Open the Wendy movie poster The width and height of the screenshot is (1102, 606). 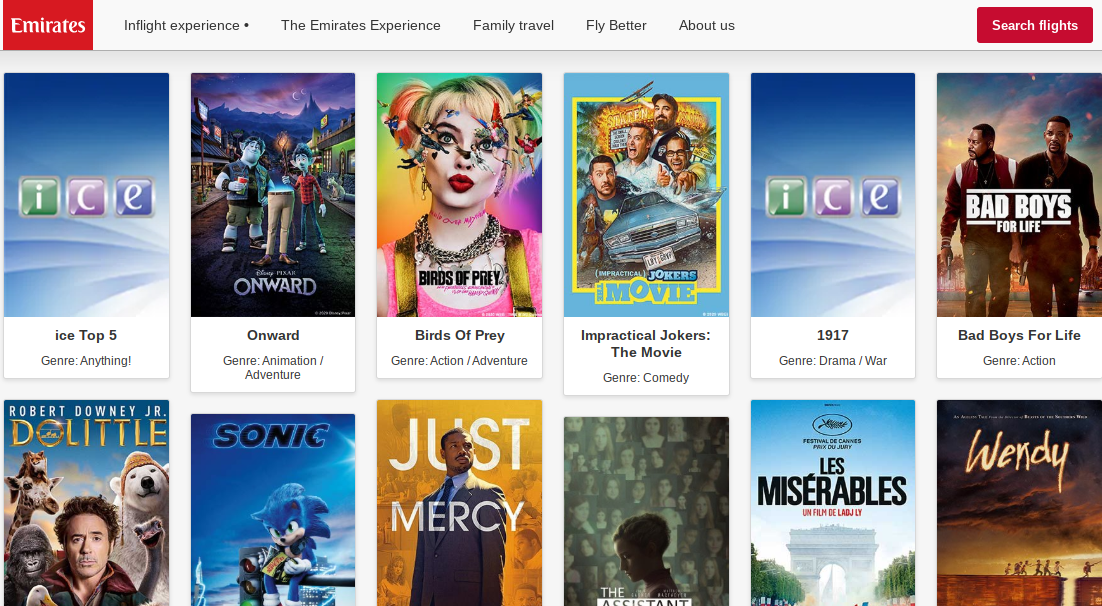coord(1019,503)
